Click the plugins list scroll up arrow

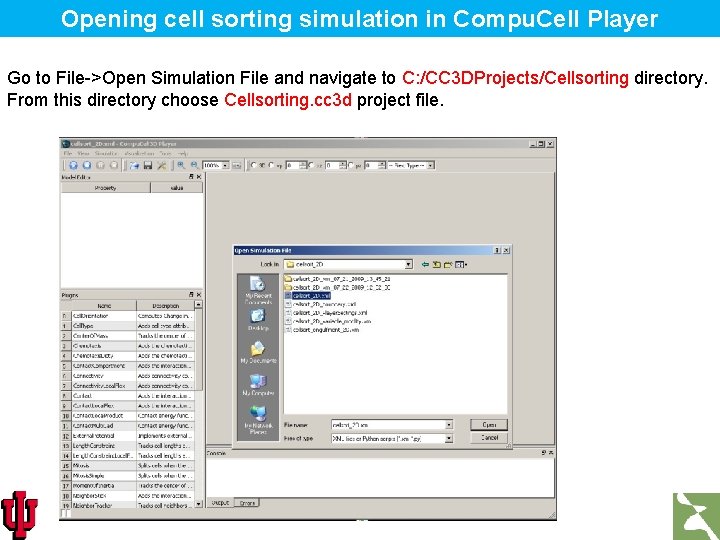click(x=198, y=304)
